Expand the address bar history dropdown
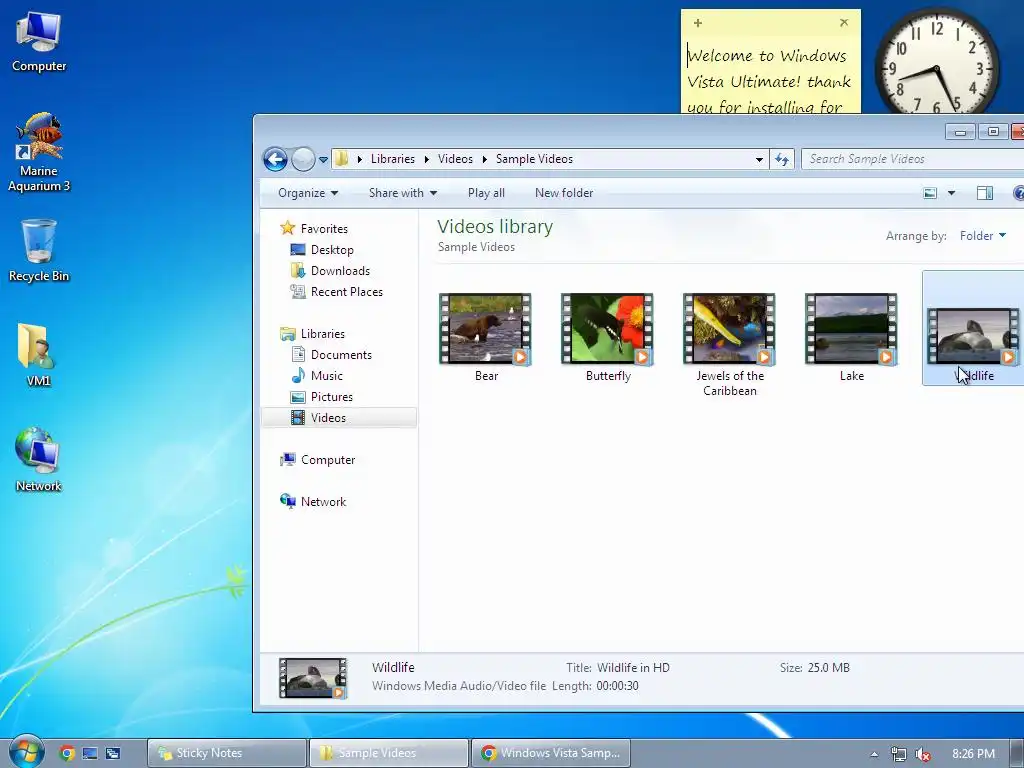 [x=759, y=159]
